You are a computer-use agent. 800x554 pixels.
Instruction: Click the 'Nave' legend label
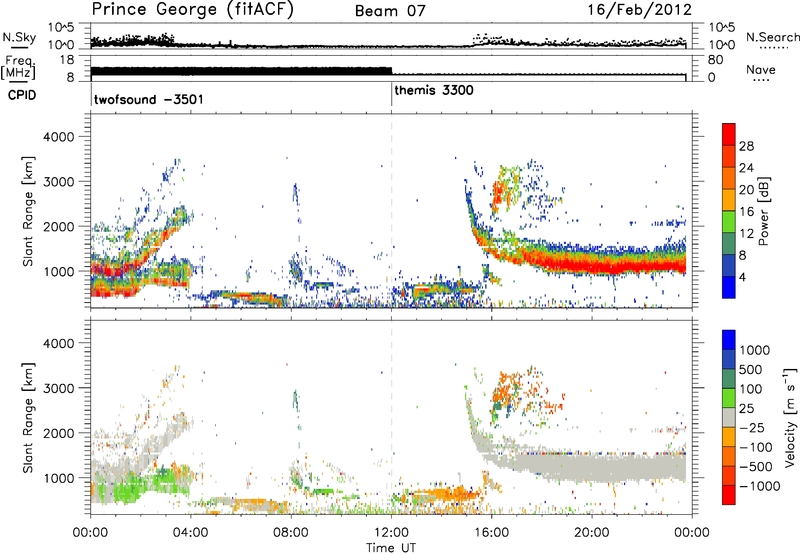761,70
